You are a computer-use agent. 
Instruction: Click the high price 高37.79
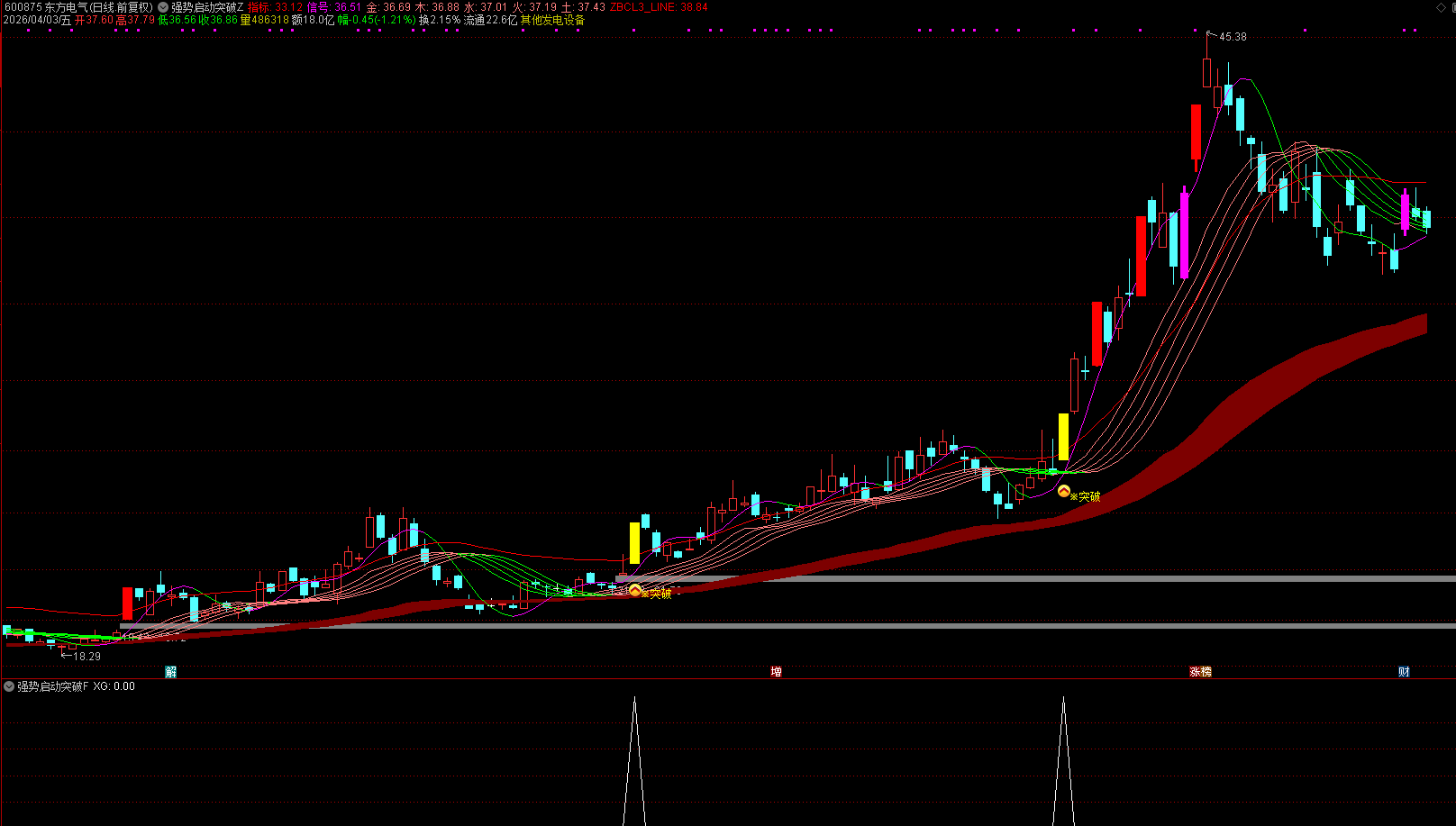click(135, 20)
